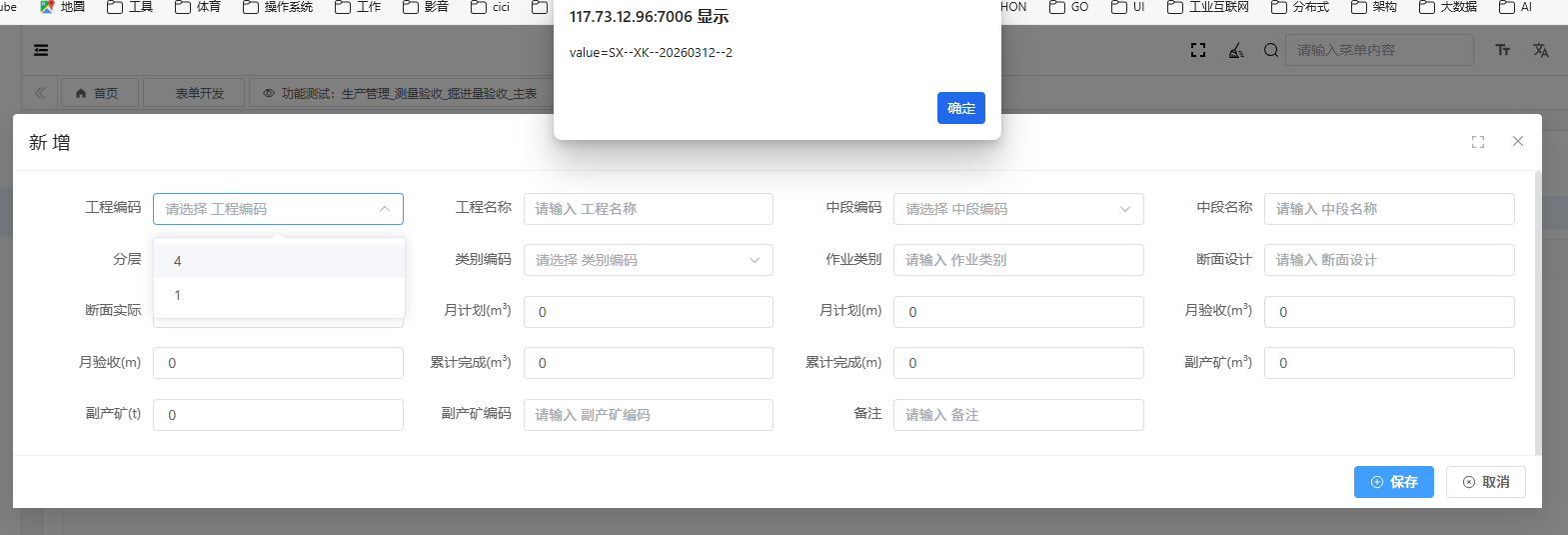Expand the 中段编码 dropdown
Viewport: 1568px width, 535px height.
point(1017,209)
